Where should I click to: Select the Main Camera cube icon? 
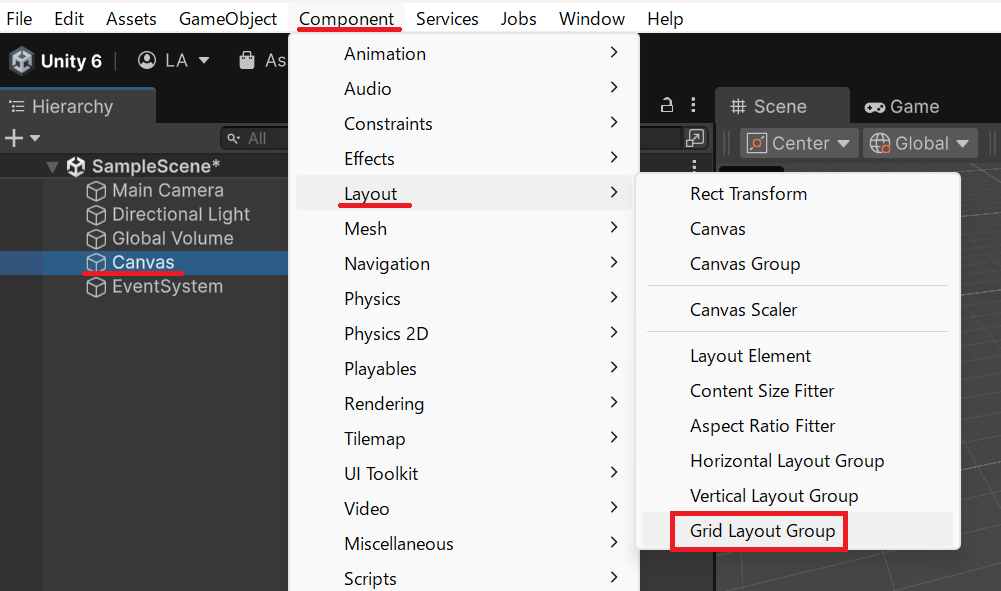pos(96,191)
